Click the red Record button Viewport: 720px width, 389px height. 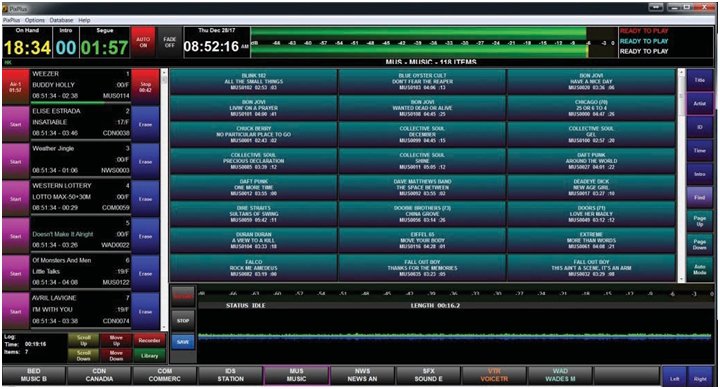pyautogui.click(x=183, y=296)
